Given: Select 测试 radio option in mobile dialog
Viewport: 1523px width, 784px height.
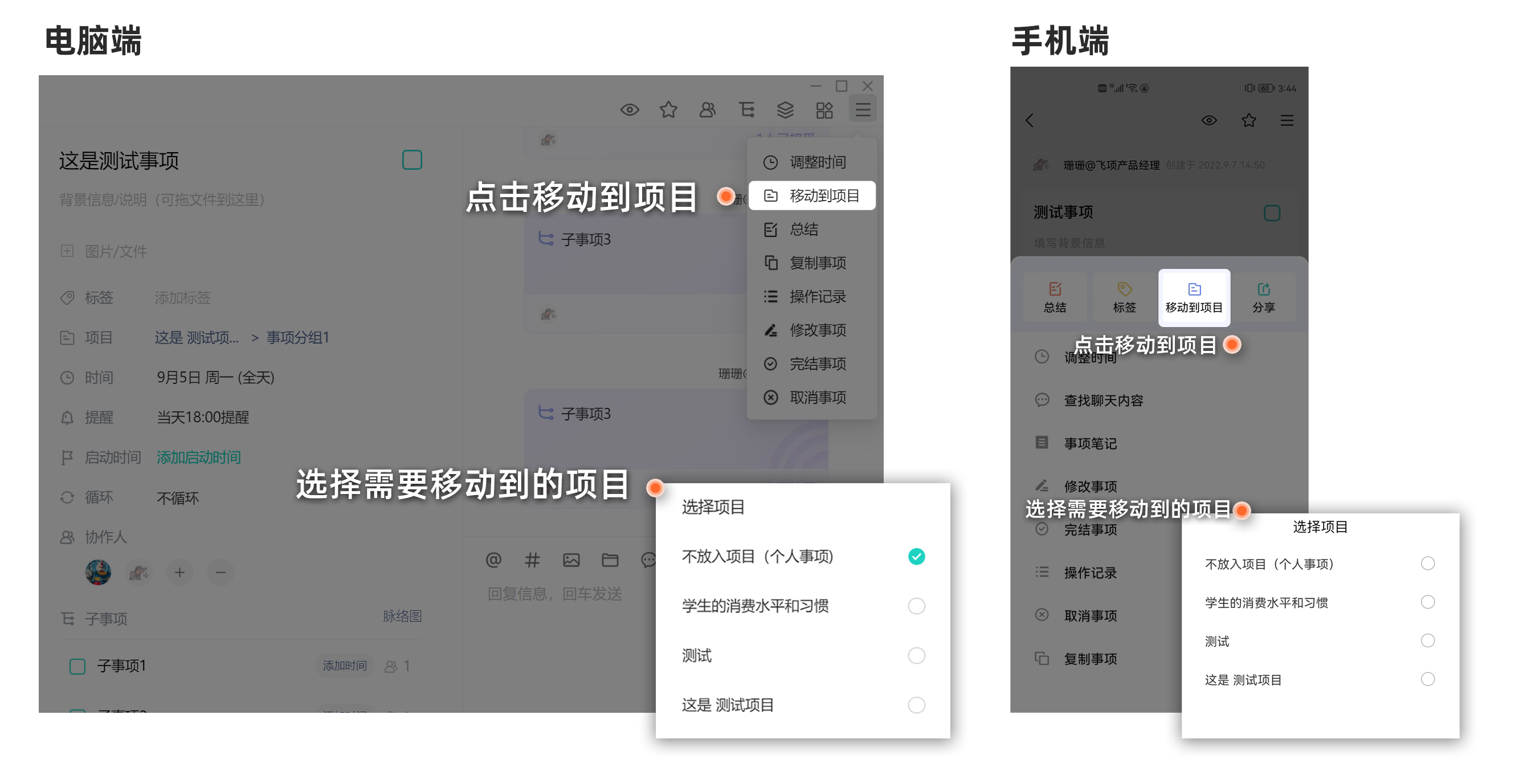Looking at the screenshot, I should click(x=1427, y=640).
